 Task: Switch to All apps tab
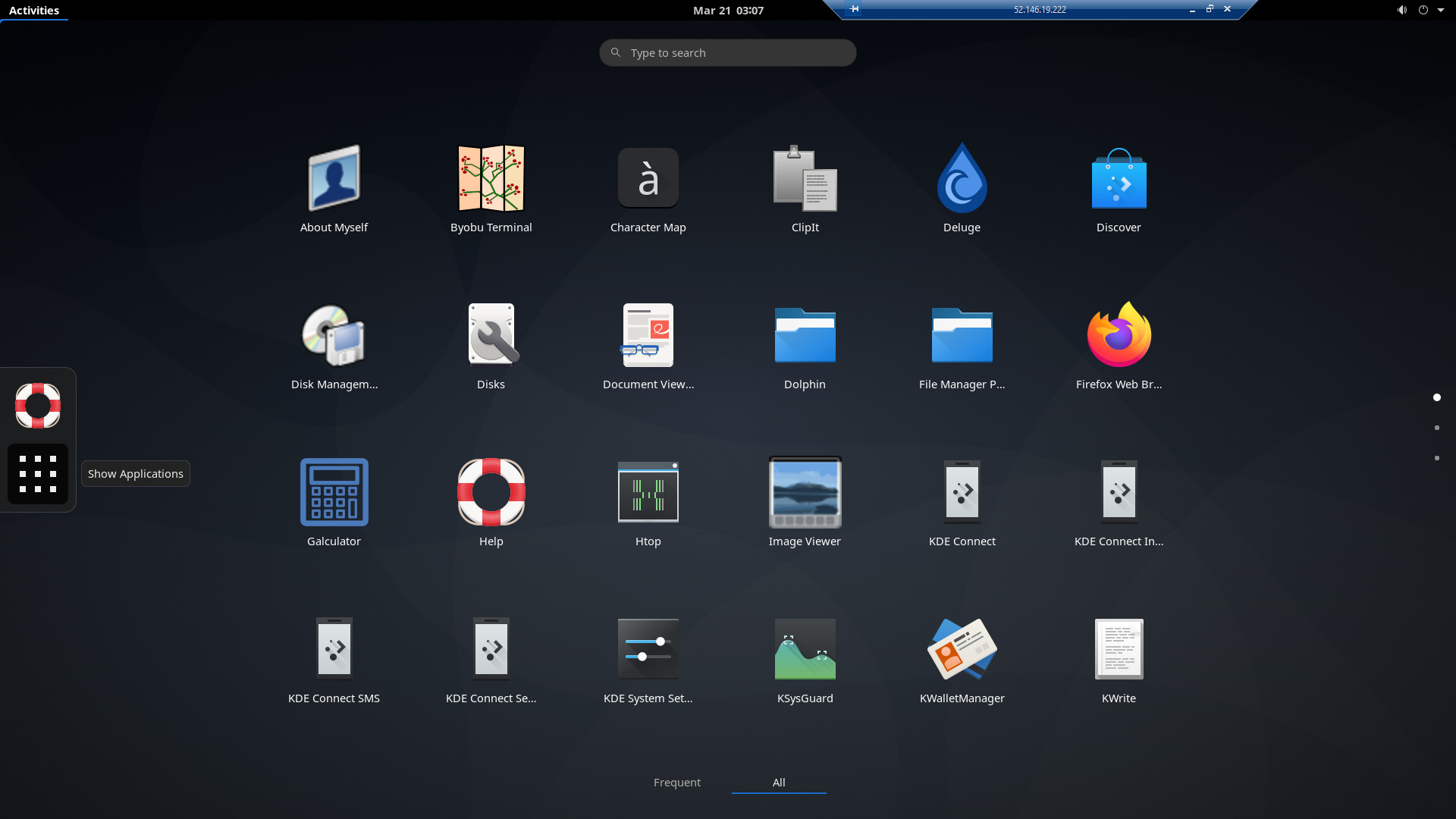(x=779, y=782)
